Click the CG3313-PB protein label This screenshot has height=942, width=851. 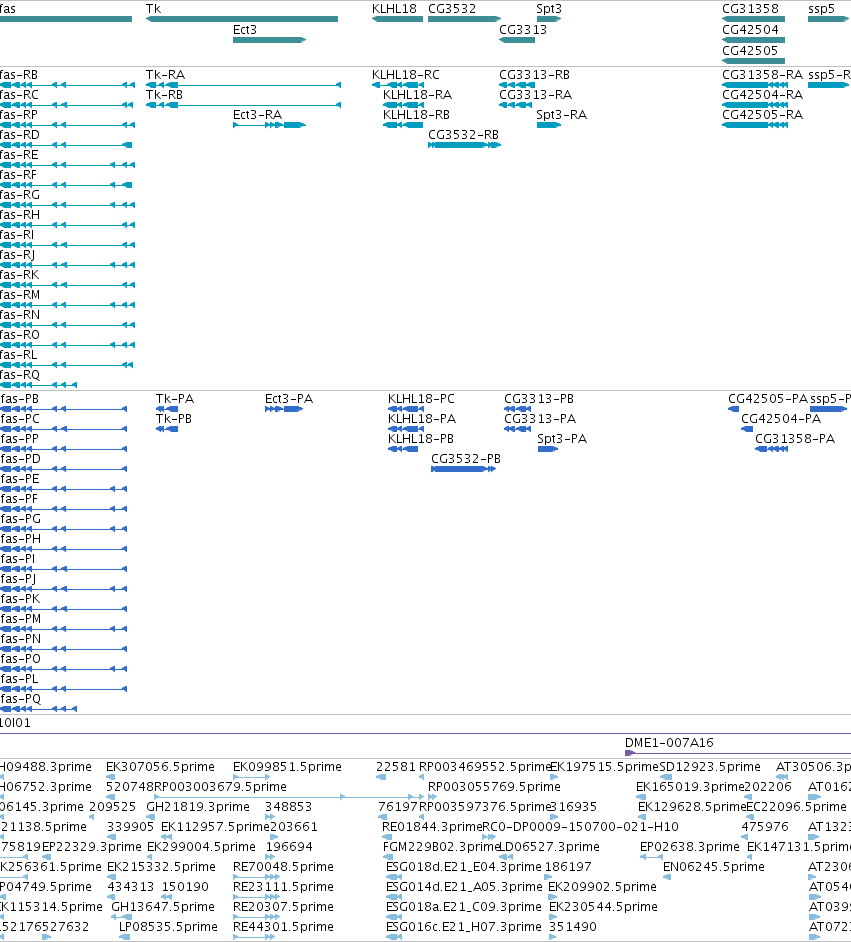click(x=539, y=399)
